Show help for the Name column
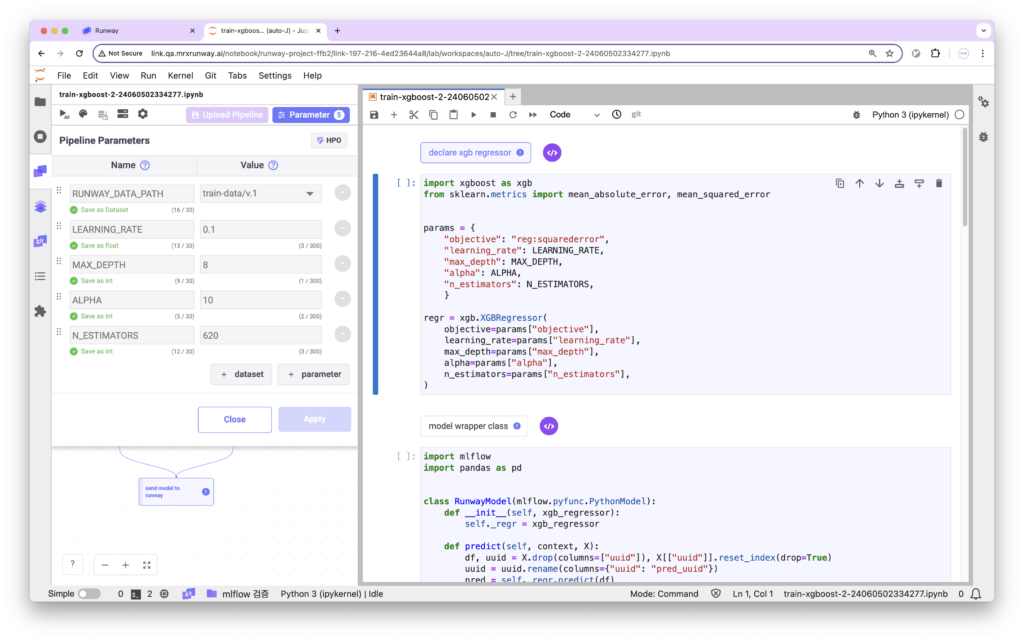1024x641 pixels. pyautogui.click(x=145, y=166)
